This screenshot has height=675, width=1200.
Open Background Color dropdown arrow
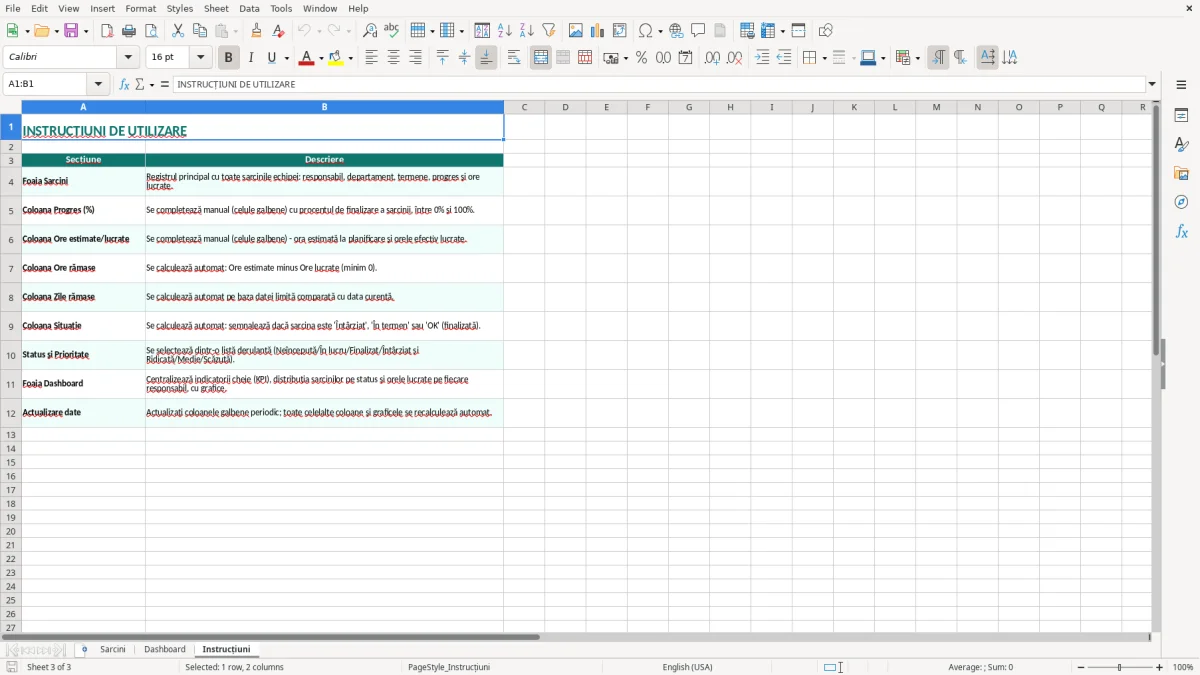[350, 58]
